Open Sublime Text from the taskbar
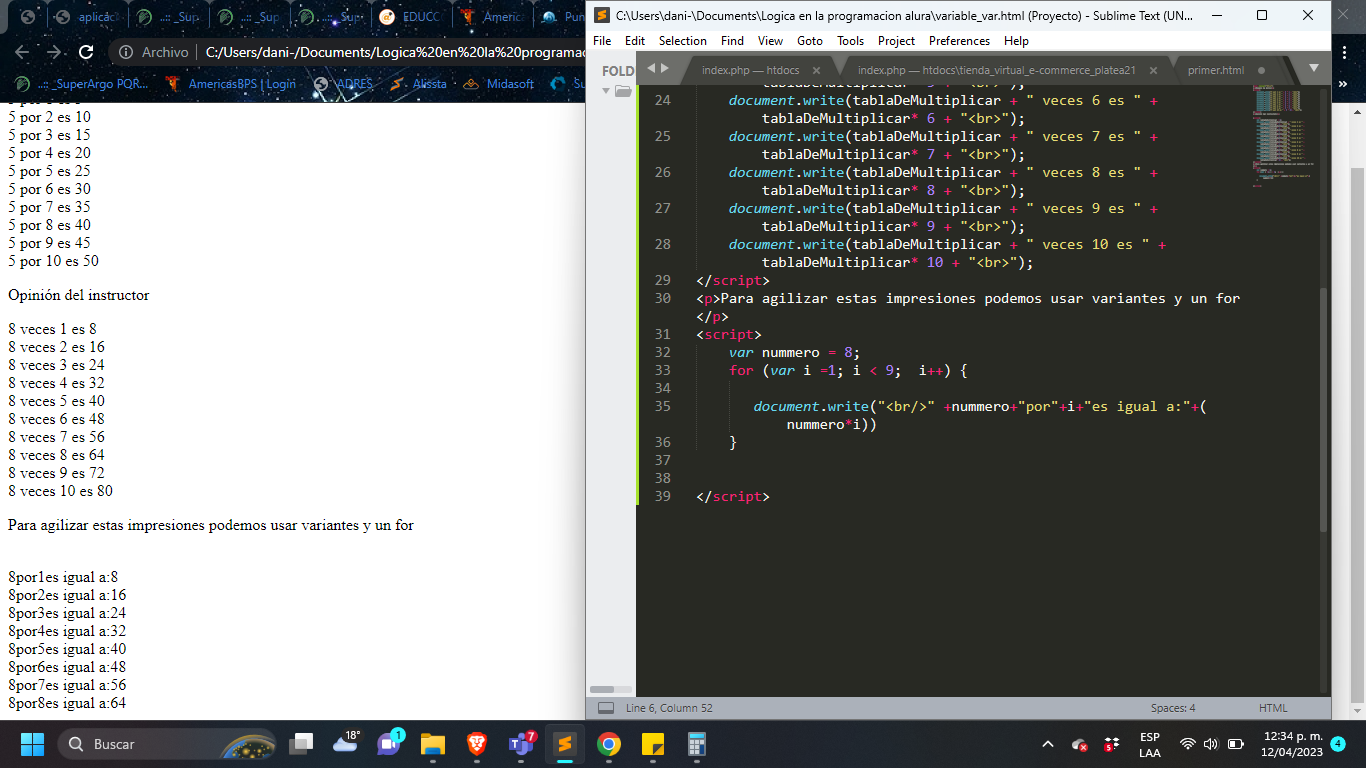 tap(565, 744)
